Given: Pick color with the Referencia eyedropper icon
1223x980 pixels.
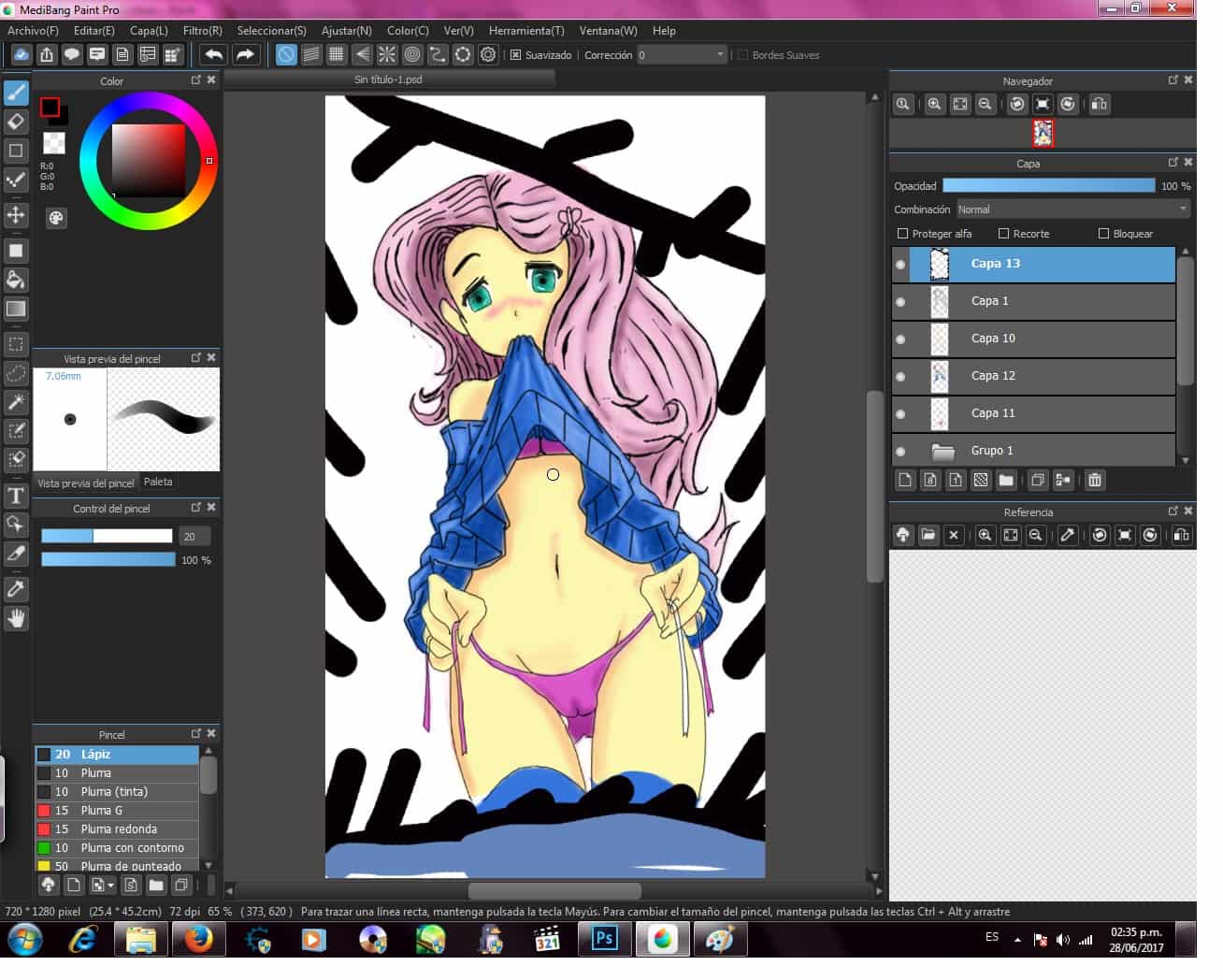Looking at the screenshot, I should click(x=1067, y=535).
